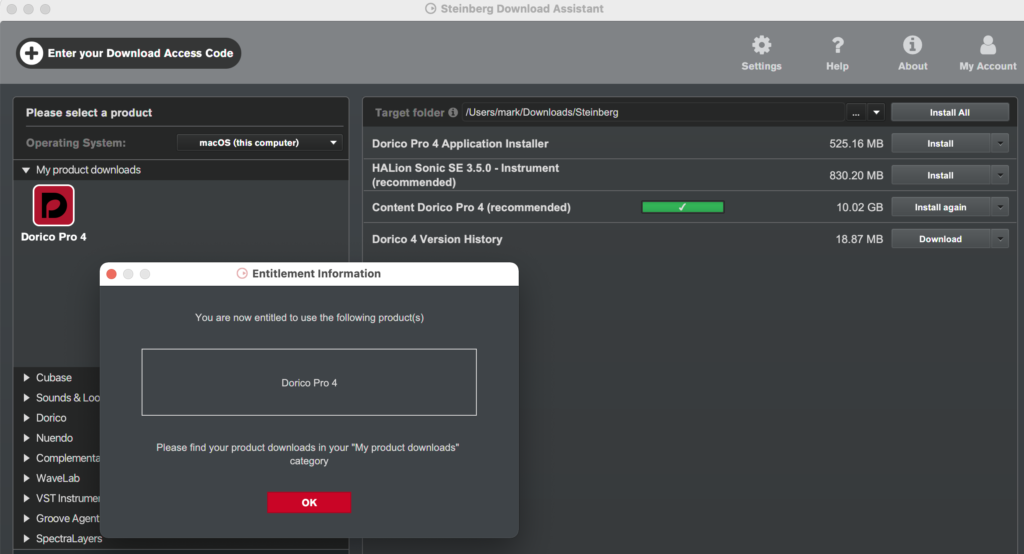Open dropdown arrow next to Install again
The image size is (1024, 554).
click(1000, 207)
